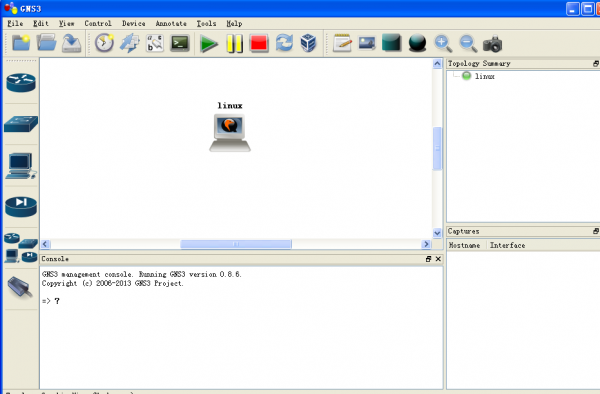The width and height of the screenshot is (600, 394).
Task: Browse switches in the device sidebar
Action: tap(21, 124)
